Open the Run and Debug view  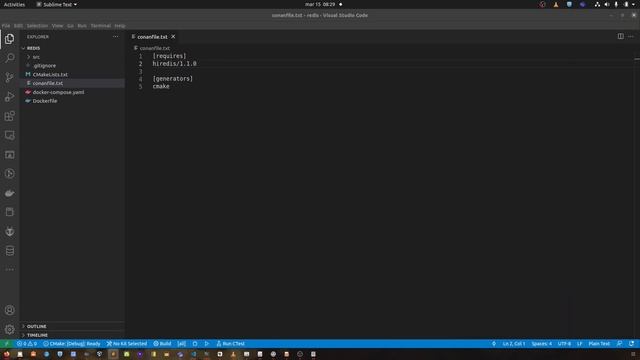[x=9, y=97]
